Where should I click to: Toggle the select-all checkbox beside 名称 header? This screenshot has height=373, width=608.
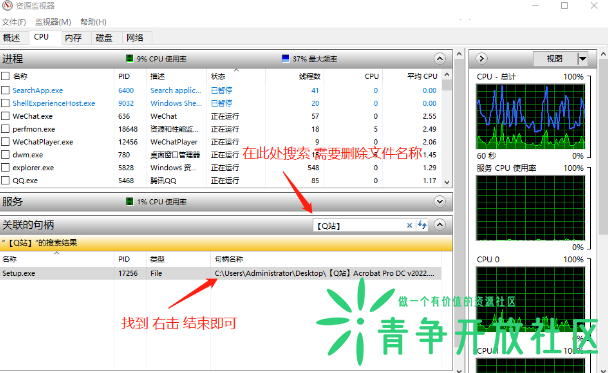[x=5, y=76]
